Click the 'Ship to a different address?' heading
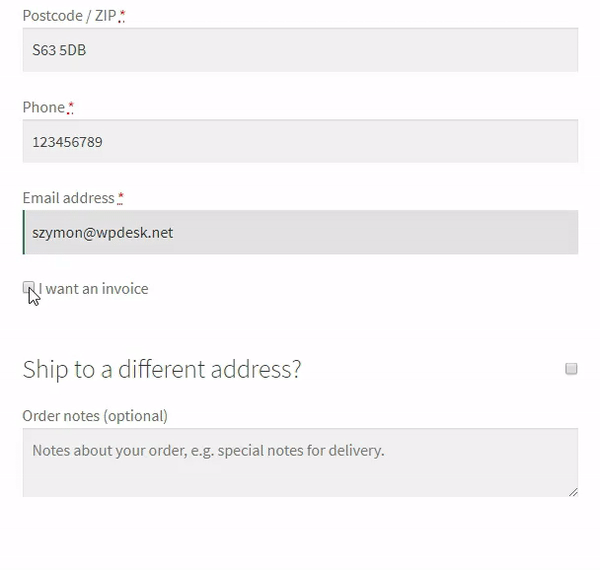This screenshot has height=570, width=600. (161, 369)
